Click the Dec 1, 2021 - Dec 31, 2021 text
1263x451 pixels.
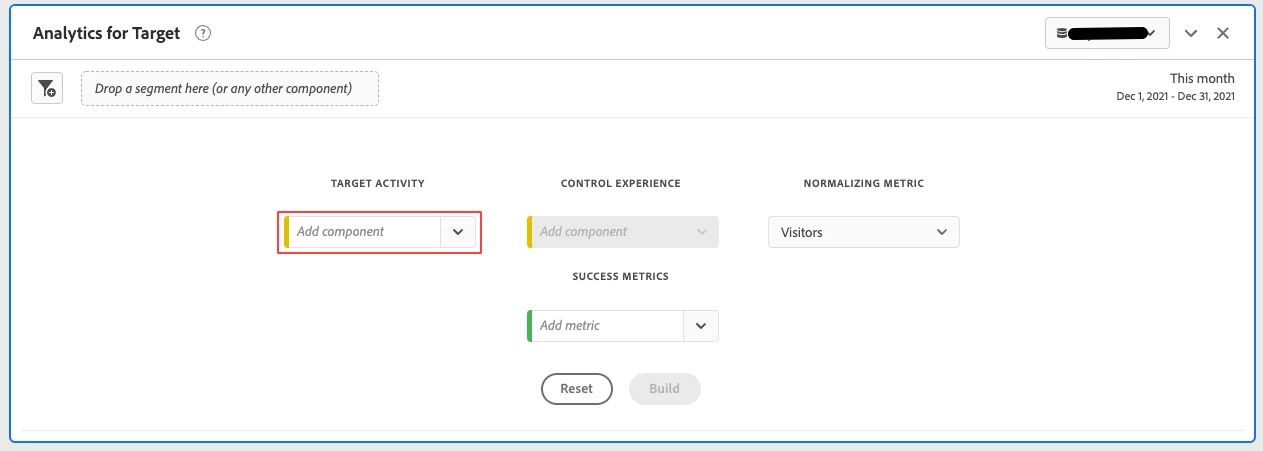[x=1175, y=97]
